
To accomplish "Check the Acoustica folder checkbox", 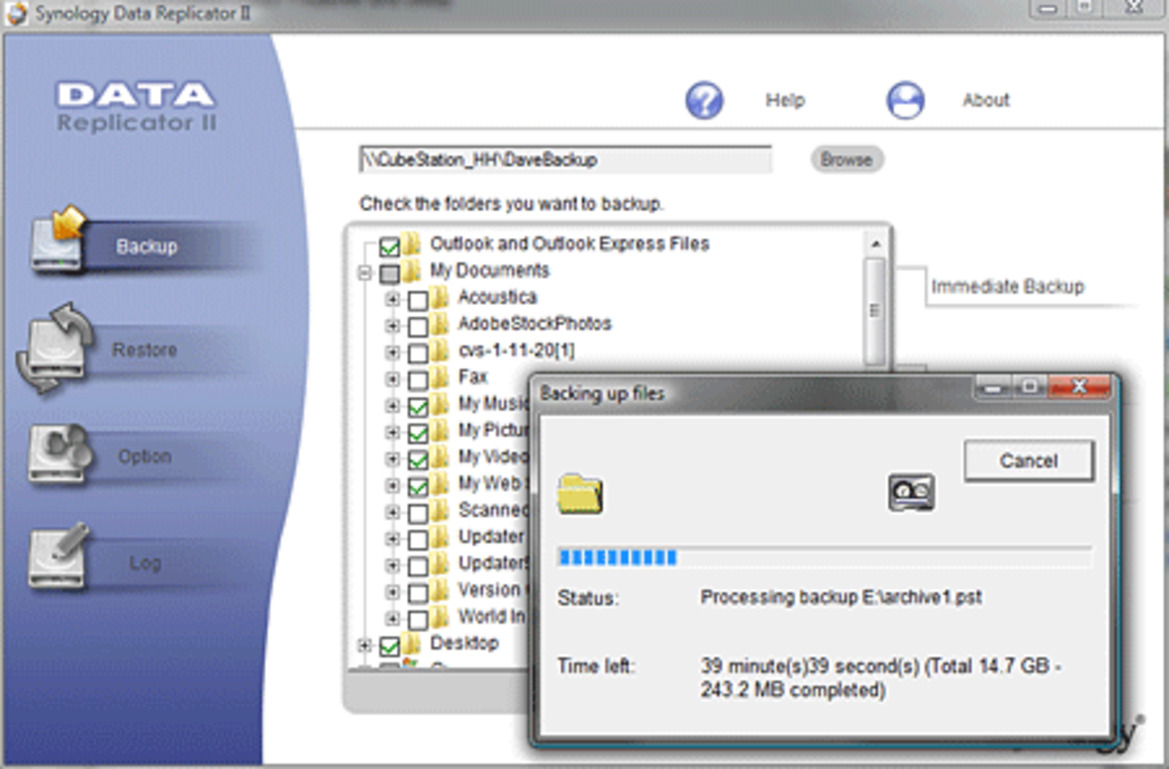I will click(x=418, y=300).
